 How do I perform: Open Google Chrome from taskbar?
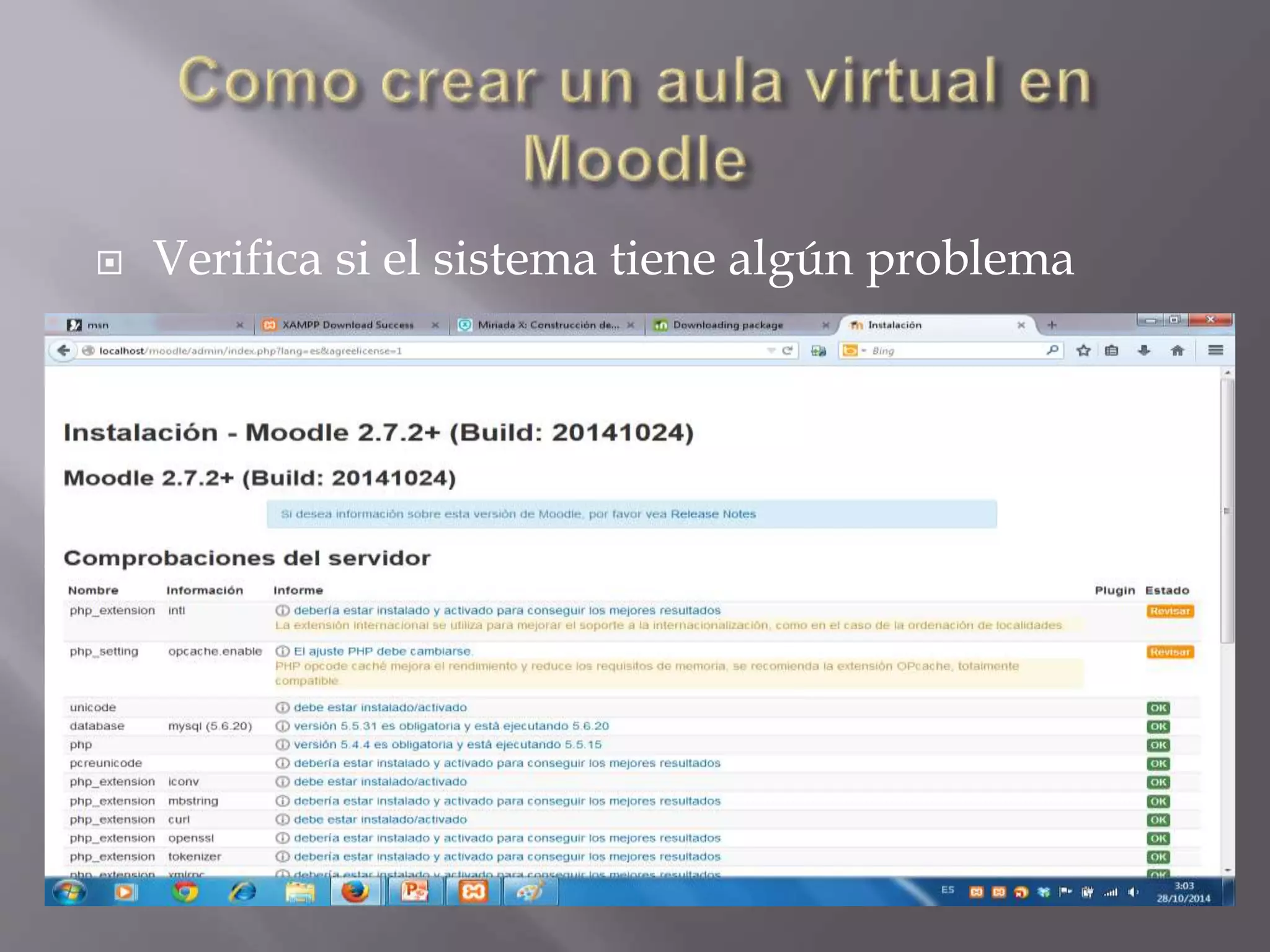(184, 892)
